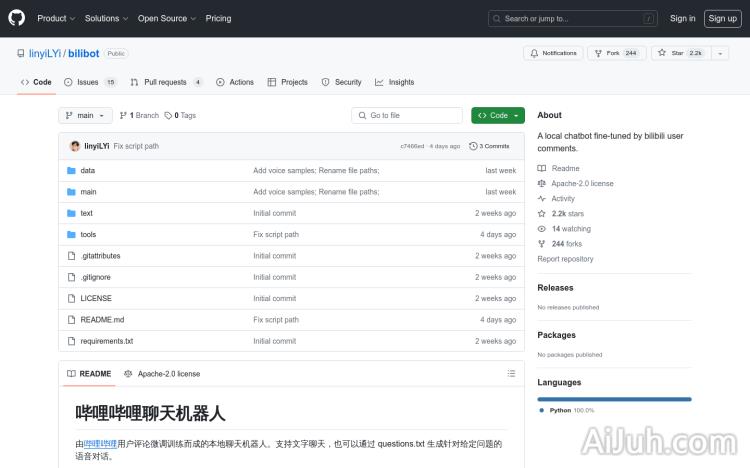Image resolution: width=750 pixels, height=468 pixels.
Task: Click the Notifications bell button
Action: click(552, 53)
